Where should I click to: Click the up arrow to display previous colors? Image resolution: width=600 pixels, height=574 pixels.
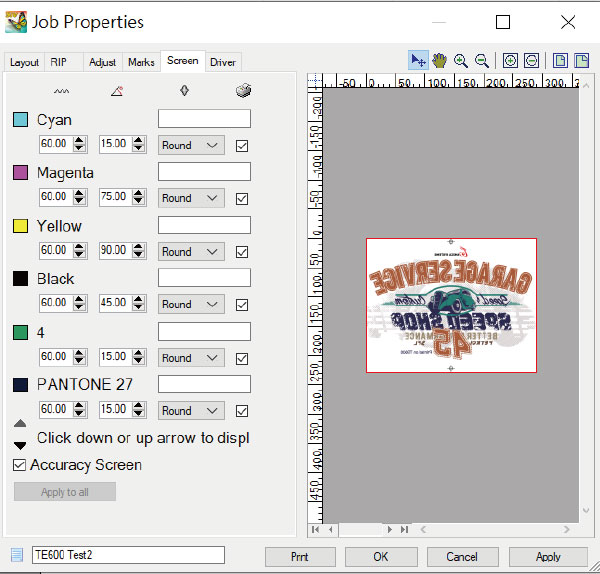tap(20, 425)
